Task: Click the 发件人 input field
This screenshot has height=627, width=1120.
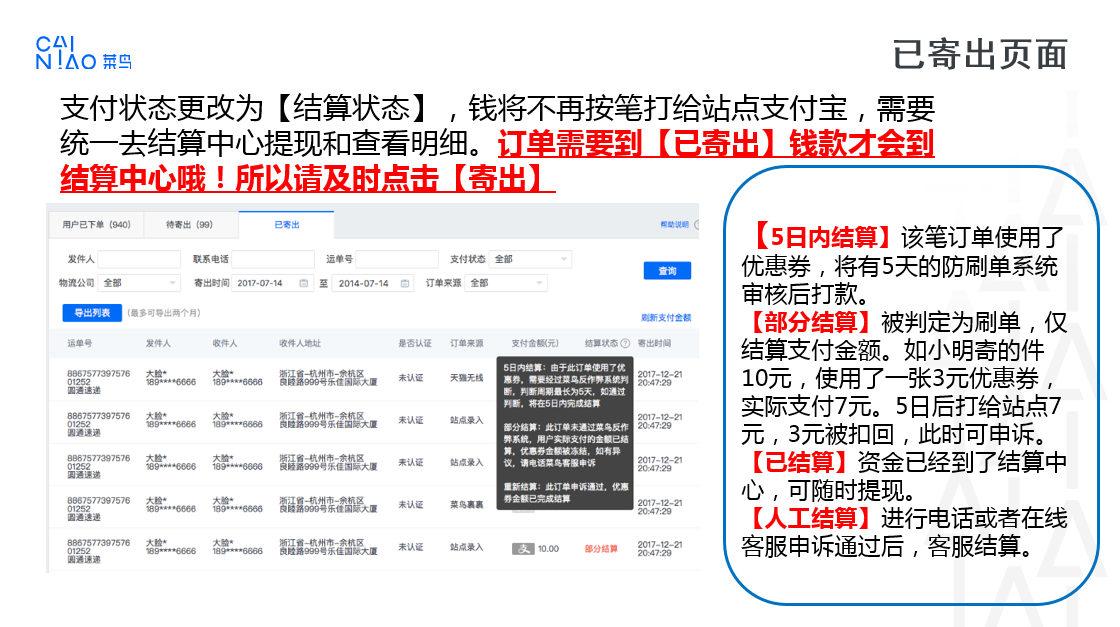Action: [x=139, y=259]
